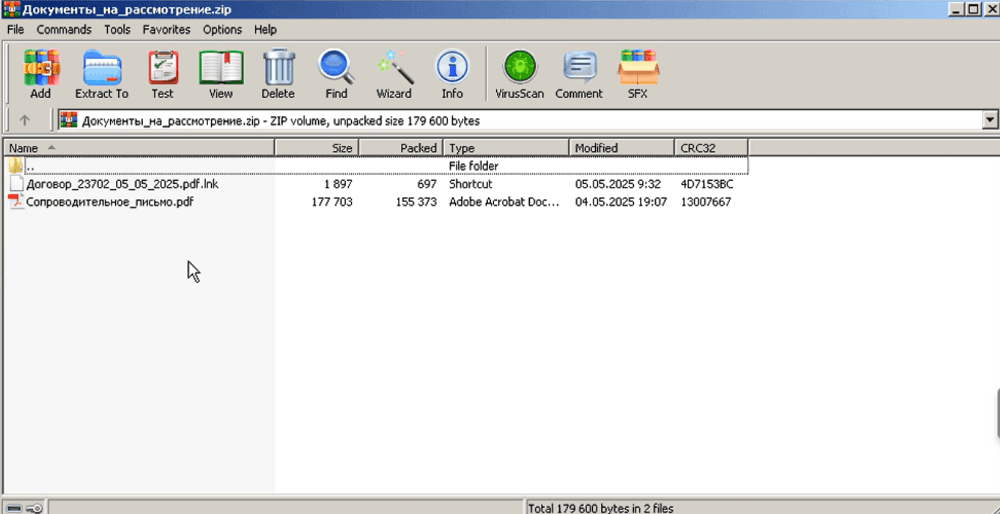1000x514 pixels.
Task: Click the Extract To toolbar icon
Action: (x=101, y=74)
